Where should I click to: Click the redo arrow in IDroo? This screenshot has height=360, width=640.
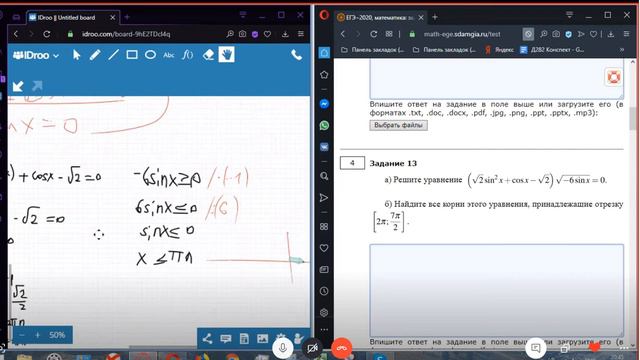(x=37, y=86)
